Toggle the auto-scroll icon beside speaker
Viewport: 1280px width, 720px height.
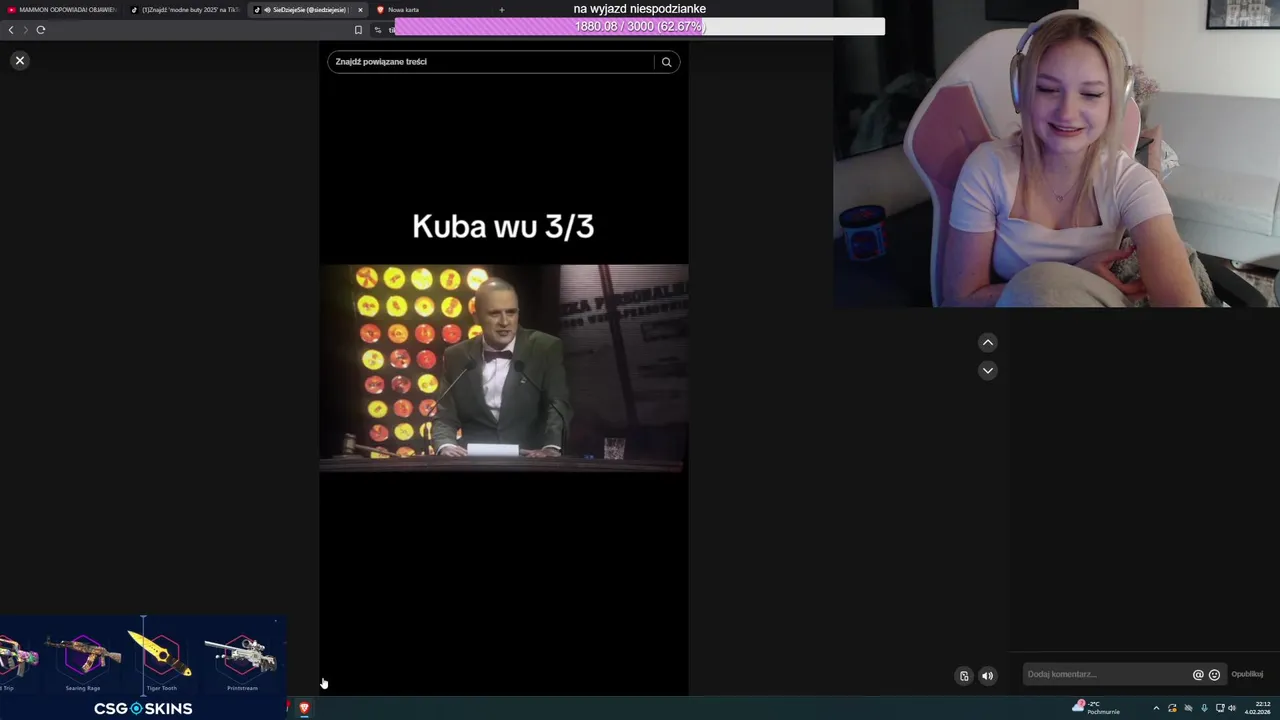pyautogui.click(x=964, y=676)
